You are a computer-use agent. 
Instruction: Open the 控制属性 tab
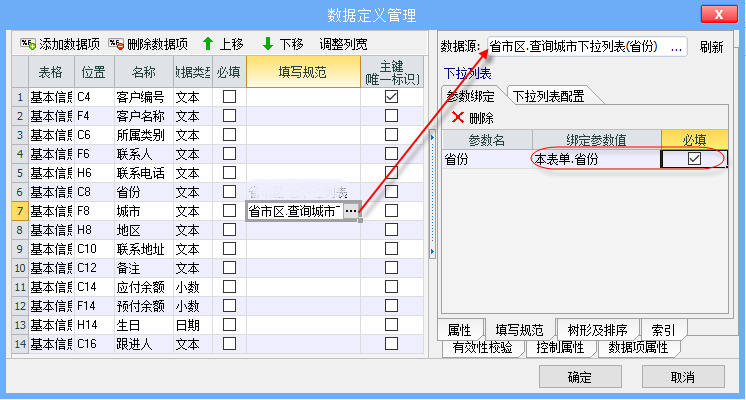560,347
